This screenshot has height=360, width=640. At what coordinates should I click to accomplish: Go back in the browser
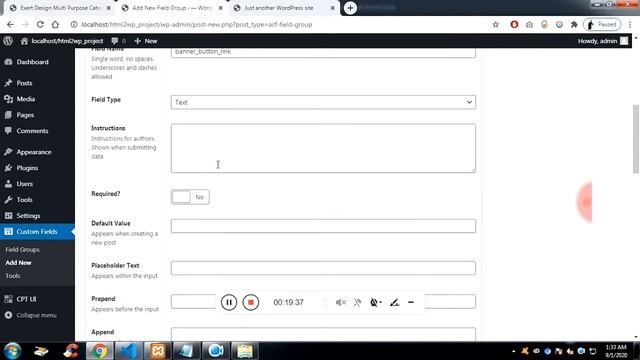coord(10,24)
